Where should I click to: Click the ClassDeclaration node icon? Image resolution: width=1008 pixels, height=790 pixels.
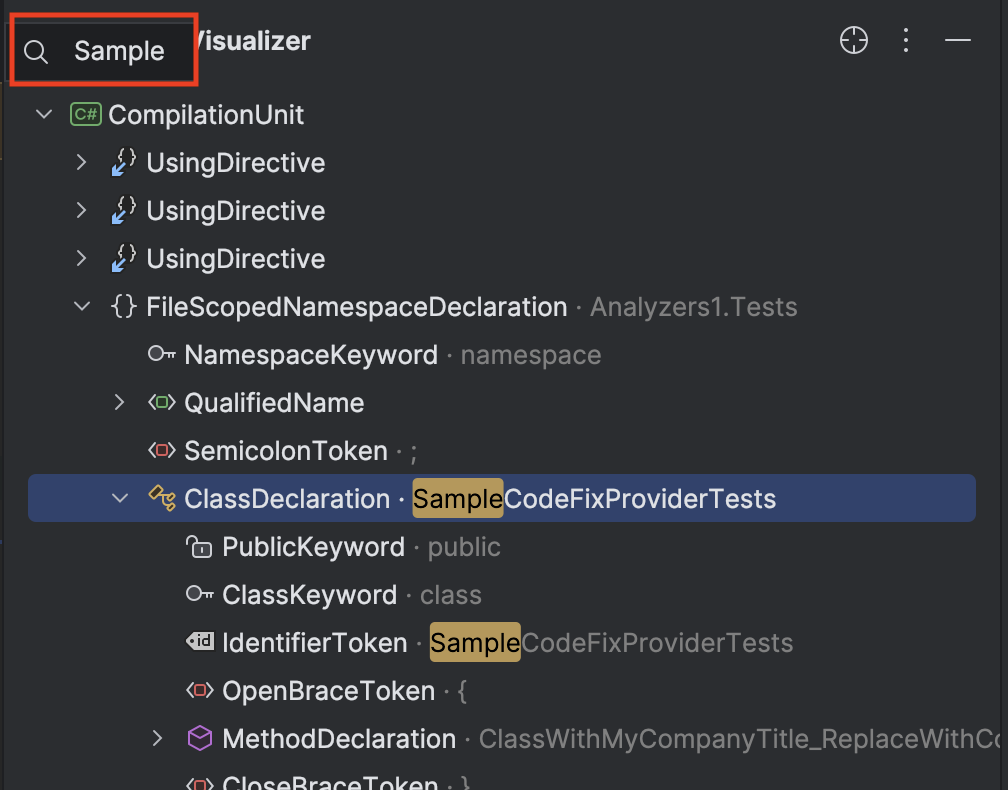(161, 498)
